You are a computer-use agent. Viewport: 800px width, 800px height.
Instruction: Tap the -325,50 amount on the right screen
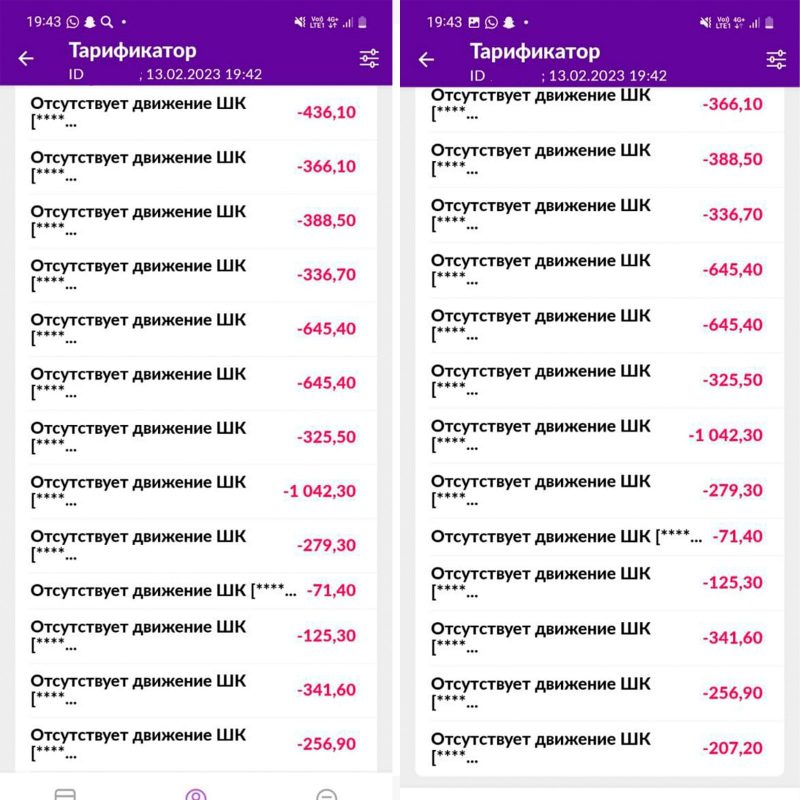coord(732,380)
